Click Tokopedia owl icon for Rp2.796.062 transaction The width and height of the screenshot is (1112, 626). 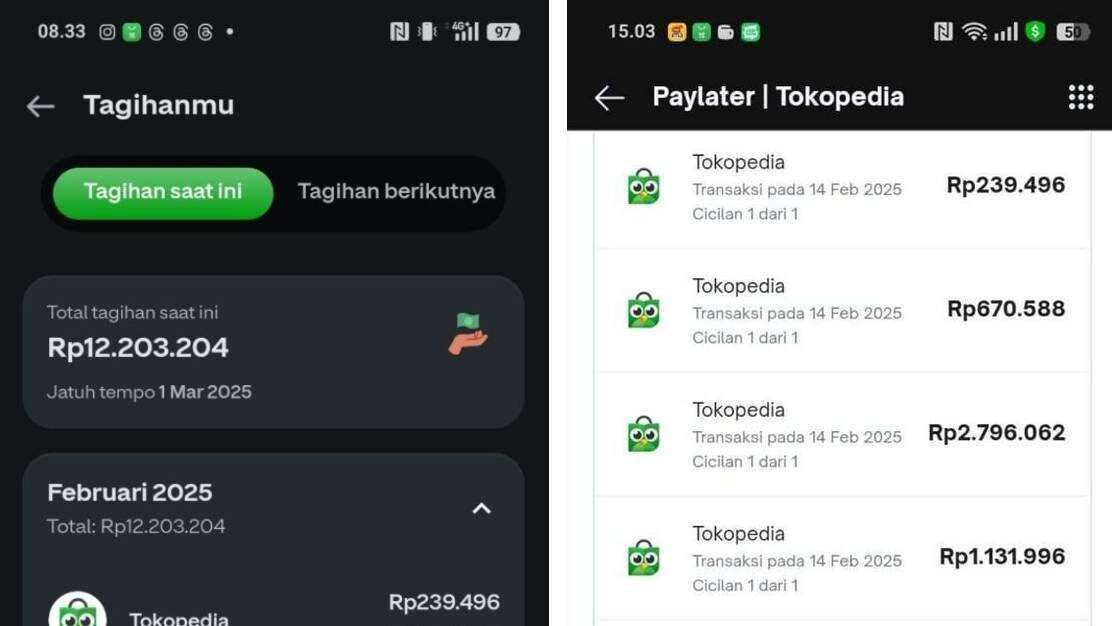(x=644, y=434)
